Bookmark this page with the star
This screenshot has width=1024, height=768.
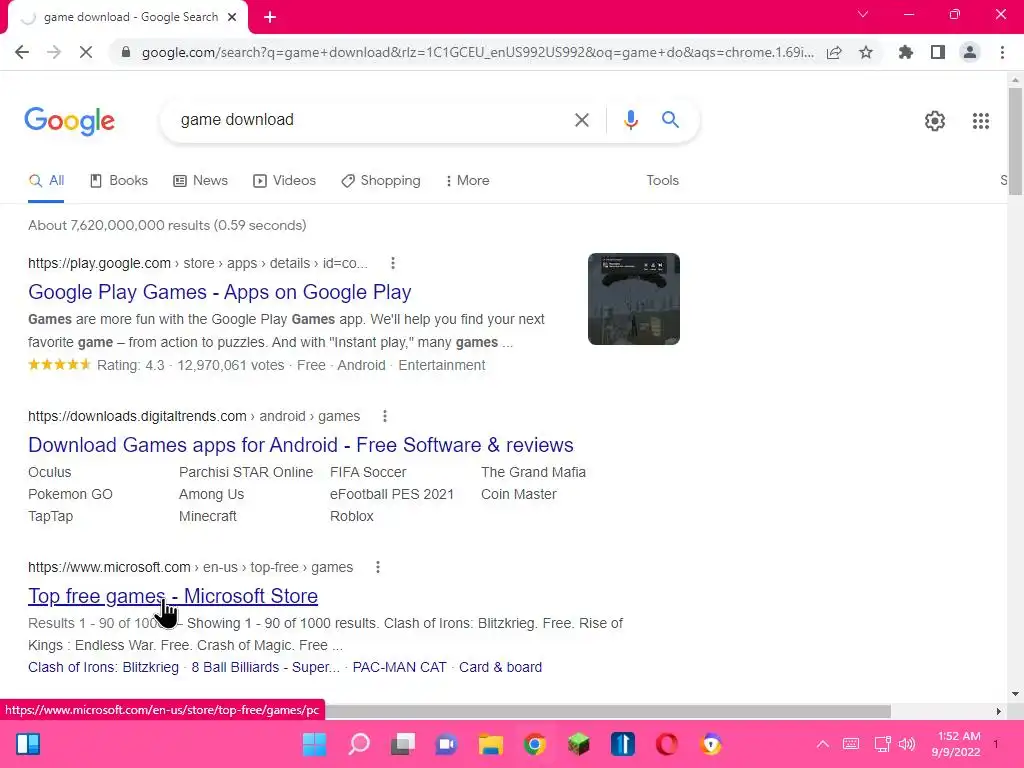(866, 52)
